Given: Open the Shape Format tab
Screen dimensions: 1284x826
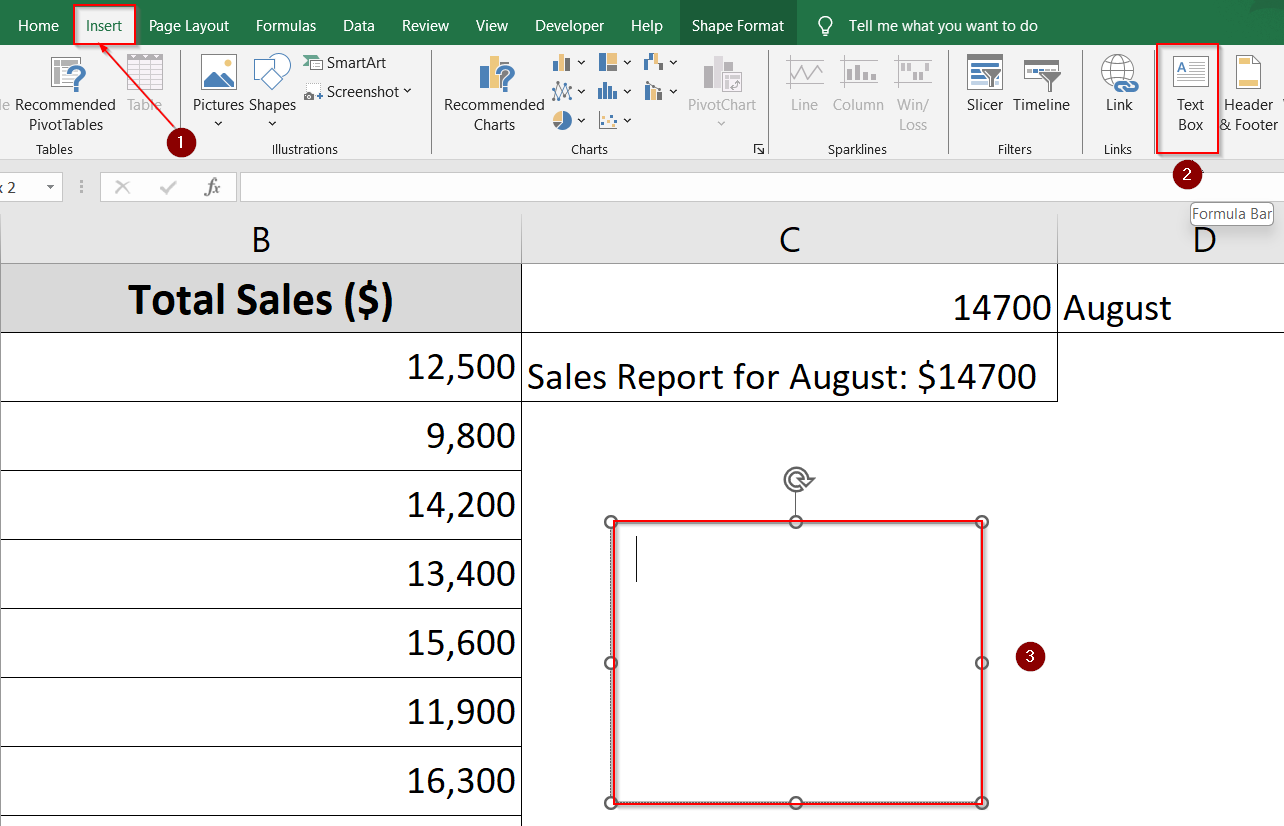Looking at the screenshot, I should pyautogui.click(x=738, y=25).
